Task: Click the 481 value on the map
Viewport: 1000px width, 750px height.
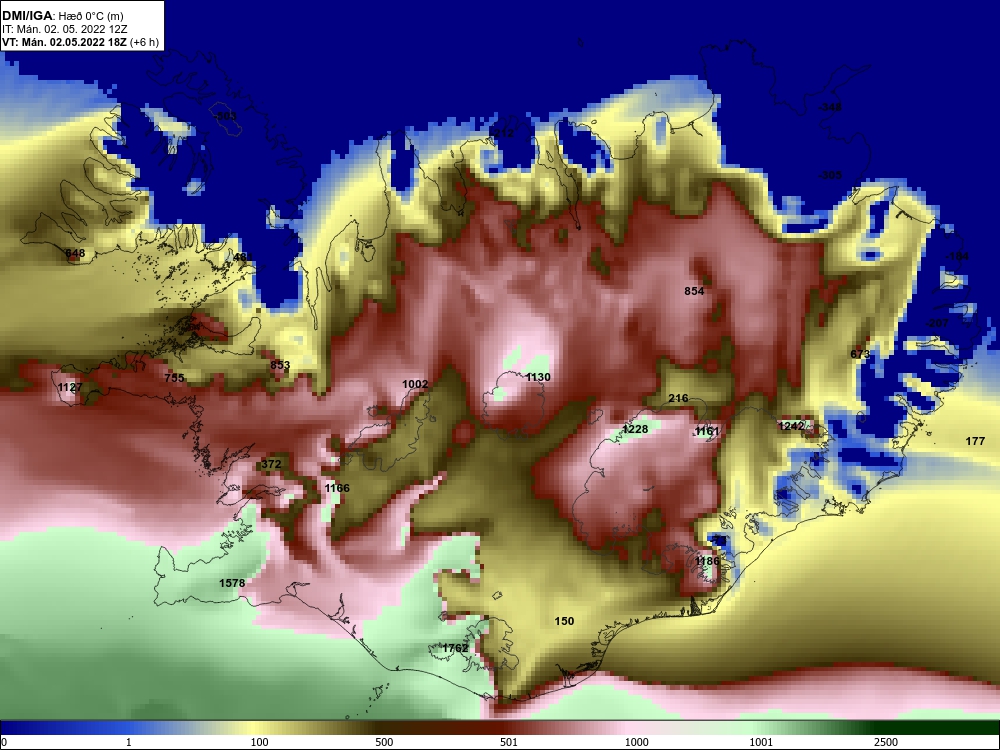Action: (243, 257)
